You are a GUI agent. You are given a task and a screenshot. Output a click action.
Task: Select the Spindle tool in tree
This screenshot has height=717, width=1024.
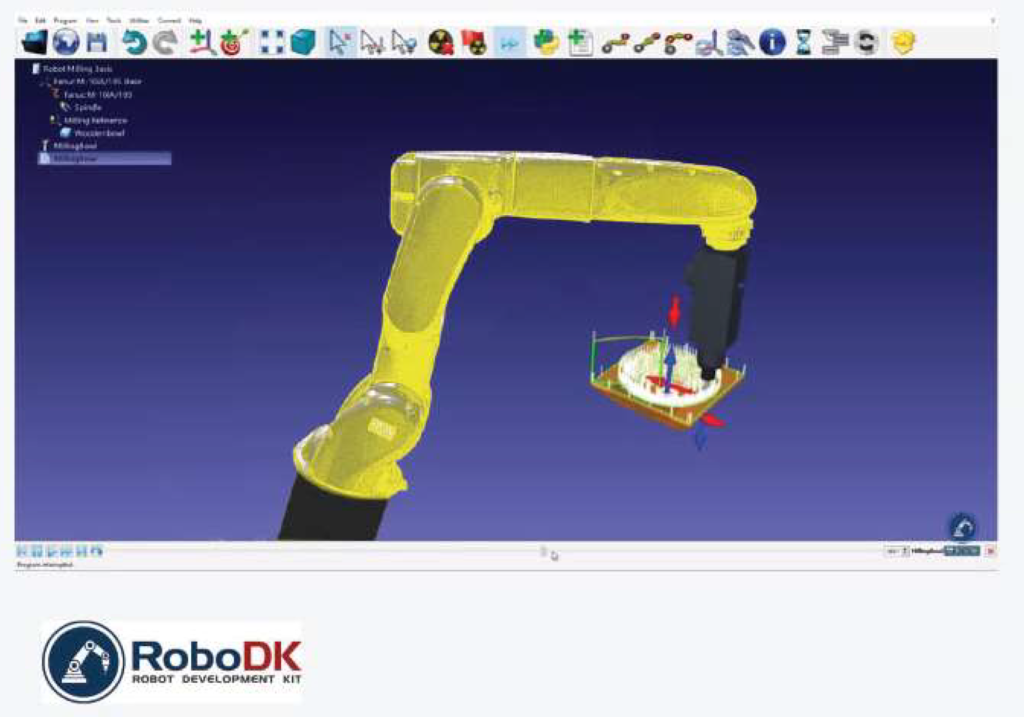point(82,107)
